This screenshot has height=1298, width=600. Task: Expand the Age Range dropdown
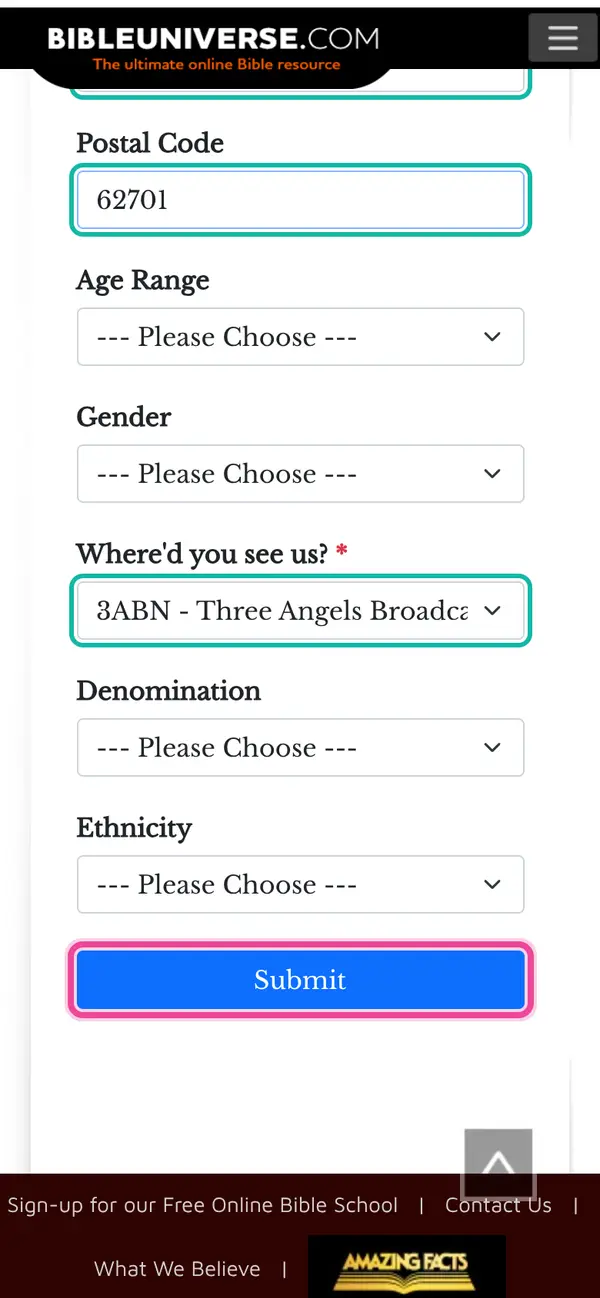pyautogui.click(x=300, y=337)
